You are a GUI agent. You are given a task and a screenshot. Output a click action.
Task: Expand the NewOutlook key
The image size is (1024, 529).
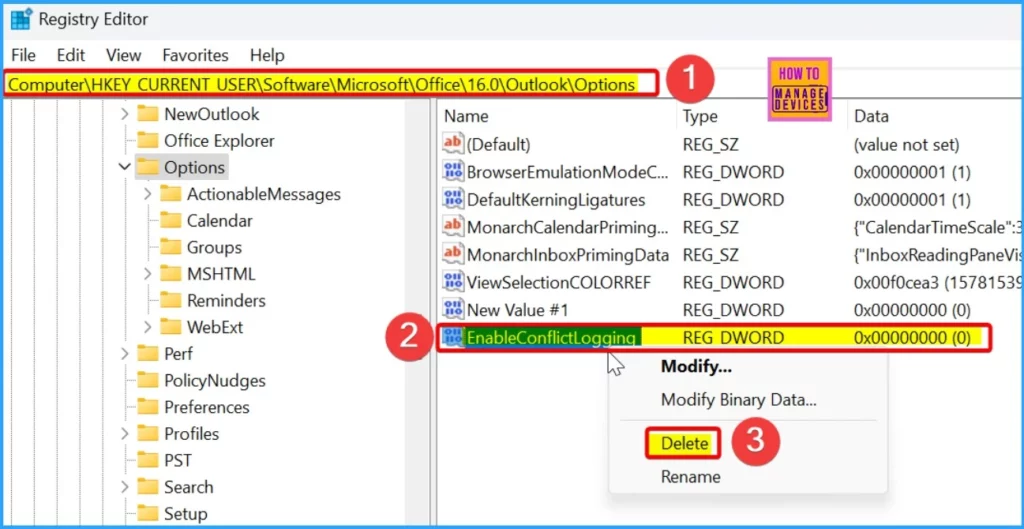pyautogui.click(x=125, y=114)
